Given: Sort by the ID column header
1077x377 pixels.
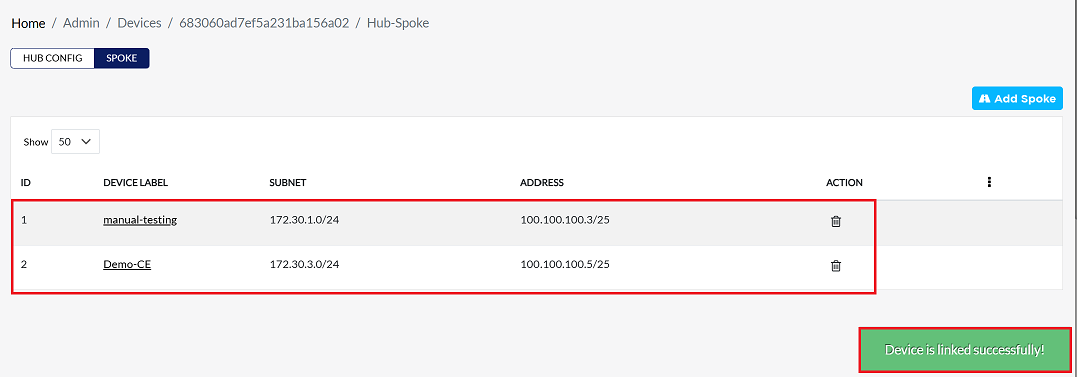Looking at the screenshot, I should click(x=25, y=183).
